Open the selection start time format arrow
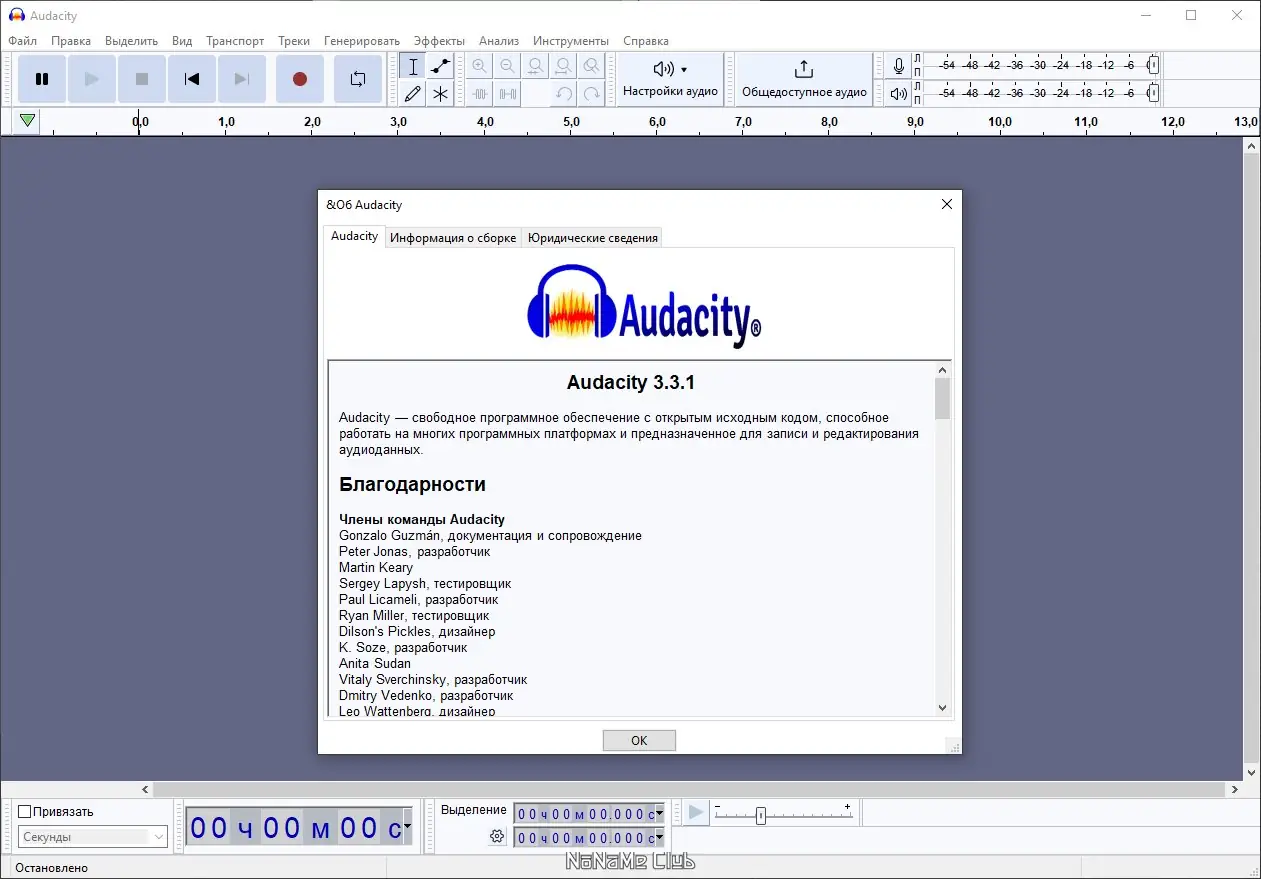1261x879 pixels. click(660, 814)
